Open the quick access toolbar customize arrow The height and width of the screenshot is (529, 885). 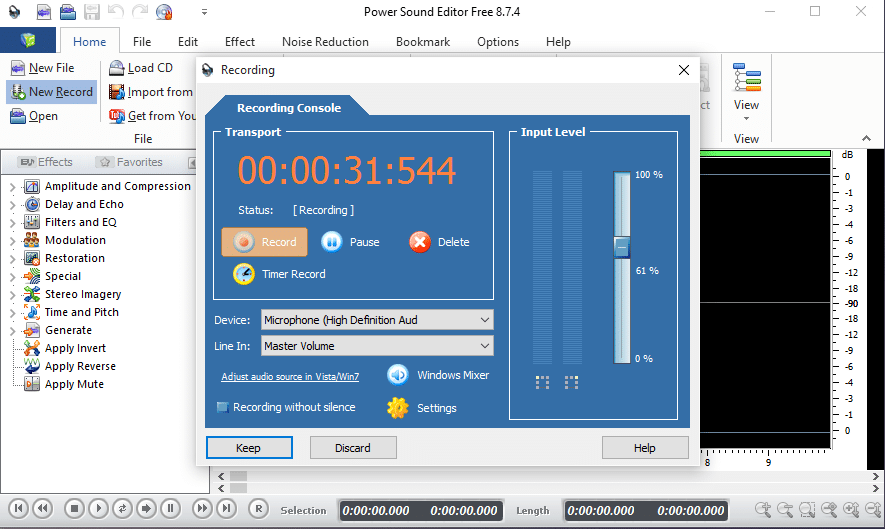coord(204,12)
